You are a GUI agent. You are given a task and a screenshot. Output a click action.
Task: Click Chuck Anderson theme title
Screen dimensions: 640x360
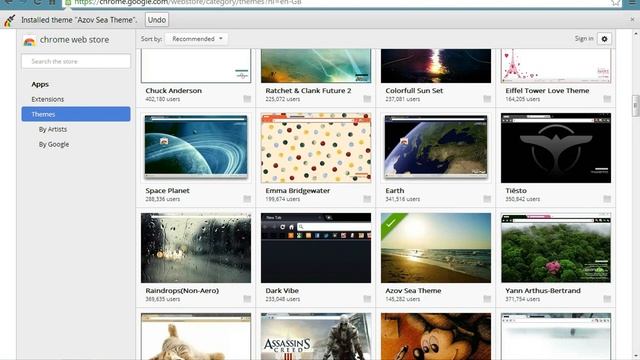(173, 91)
